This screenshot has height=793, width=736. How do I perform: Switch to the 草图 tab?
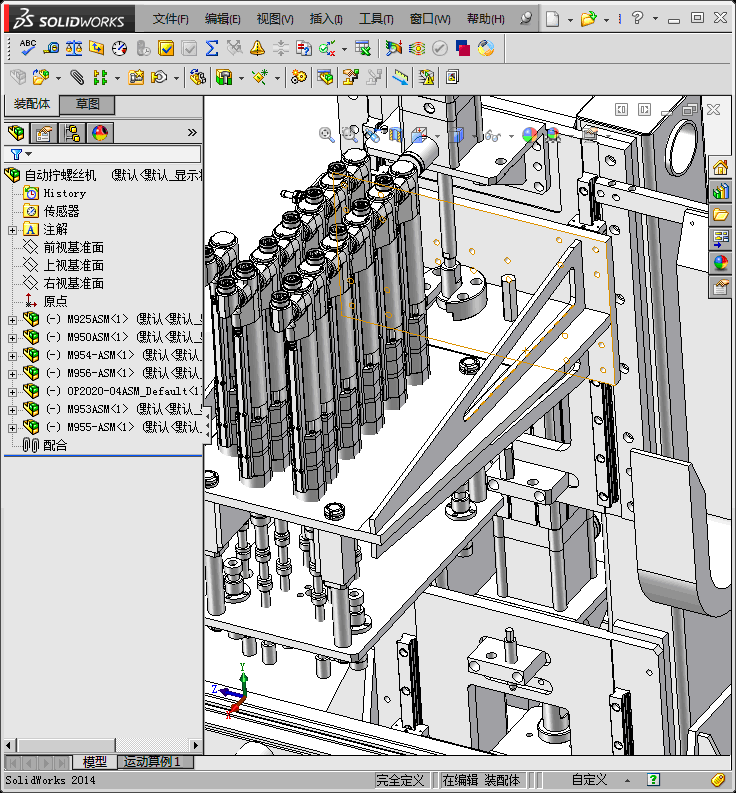click(88, 104)
